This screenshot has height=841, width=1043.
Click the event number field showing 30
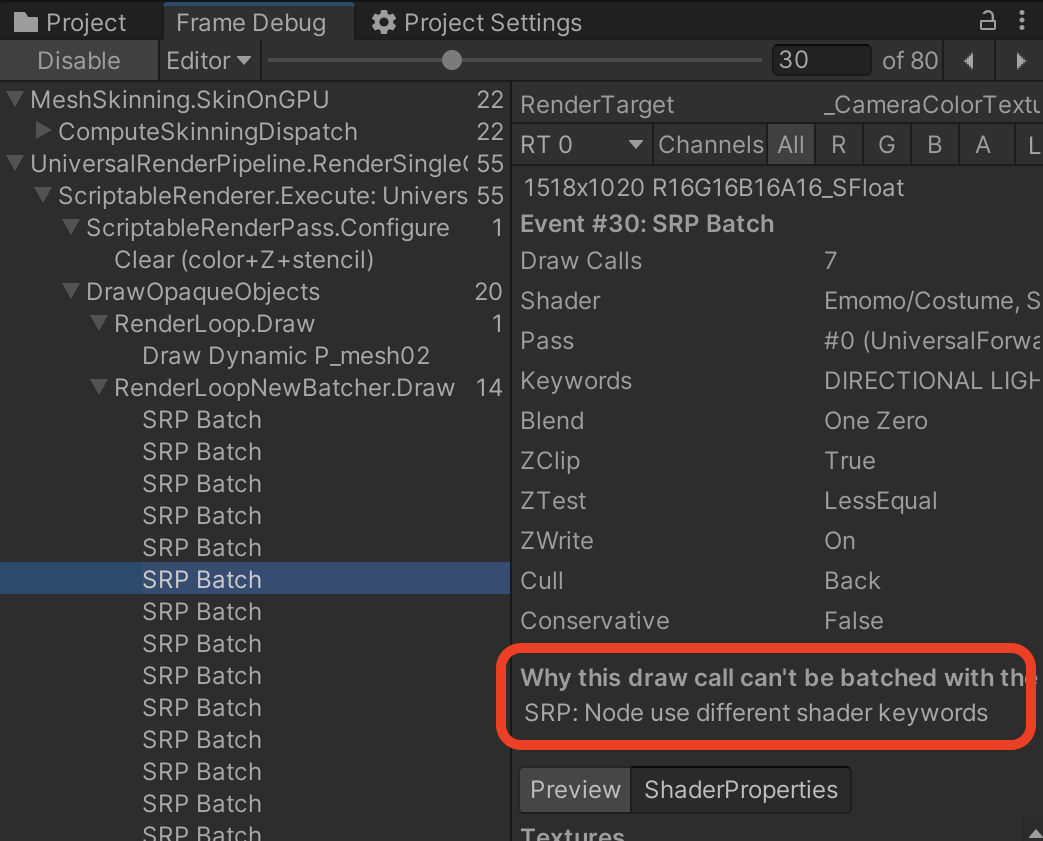click(x=821, y=61)
